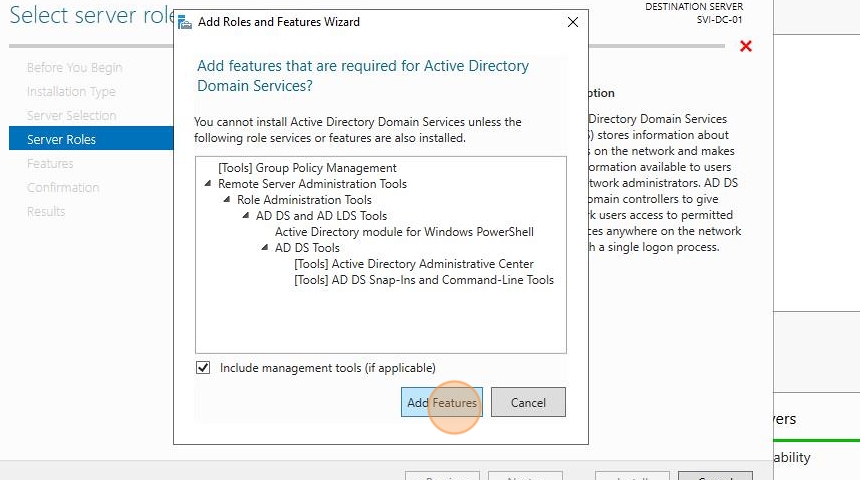860x480 pixels.
Task: Click SVI-DC-01 destination server name
Action: [720, 20]
